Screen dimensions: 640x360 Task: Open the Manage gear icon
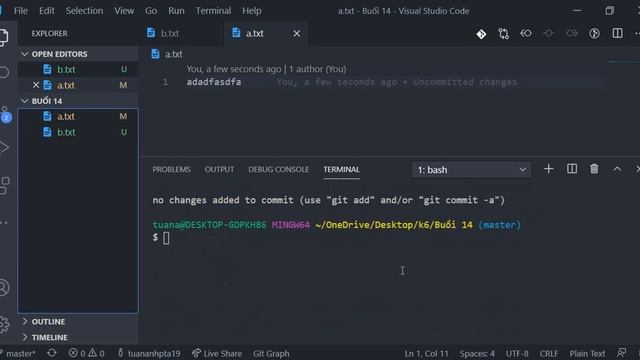[x=4, y=324]
